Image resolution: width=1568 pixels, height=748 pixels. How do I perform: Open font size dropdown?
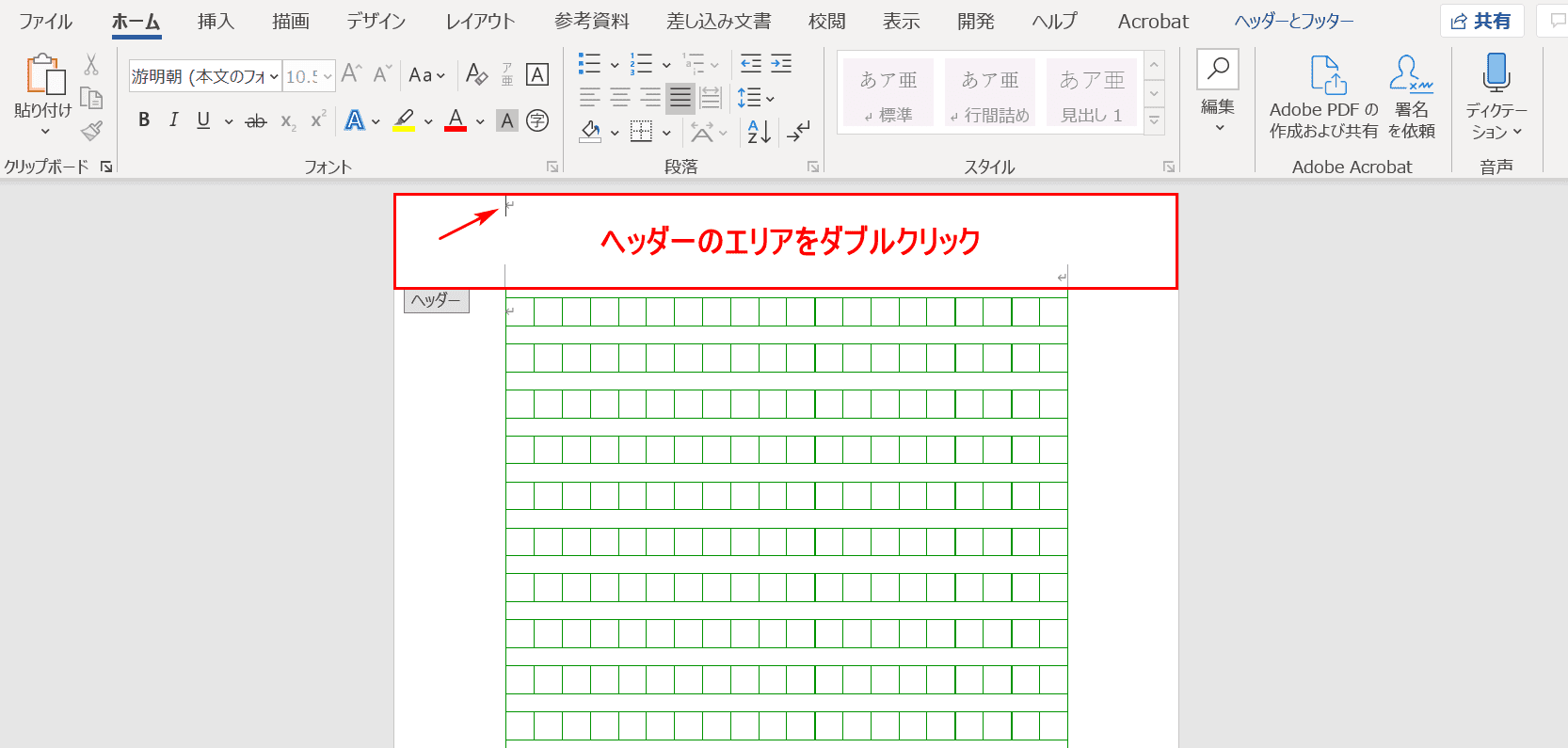pyautogui.click(x=328, y=76)
